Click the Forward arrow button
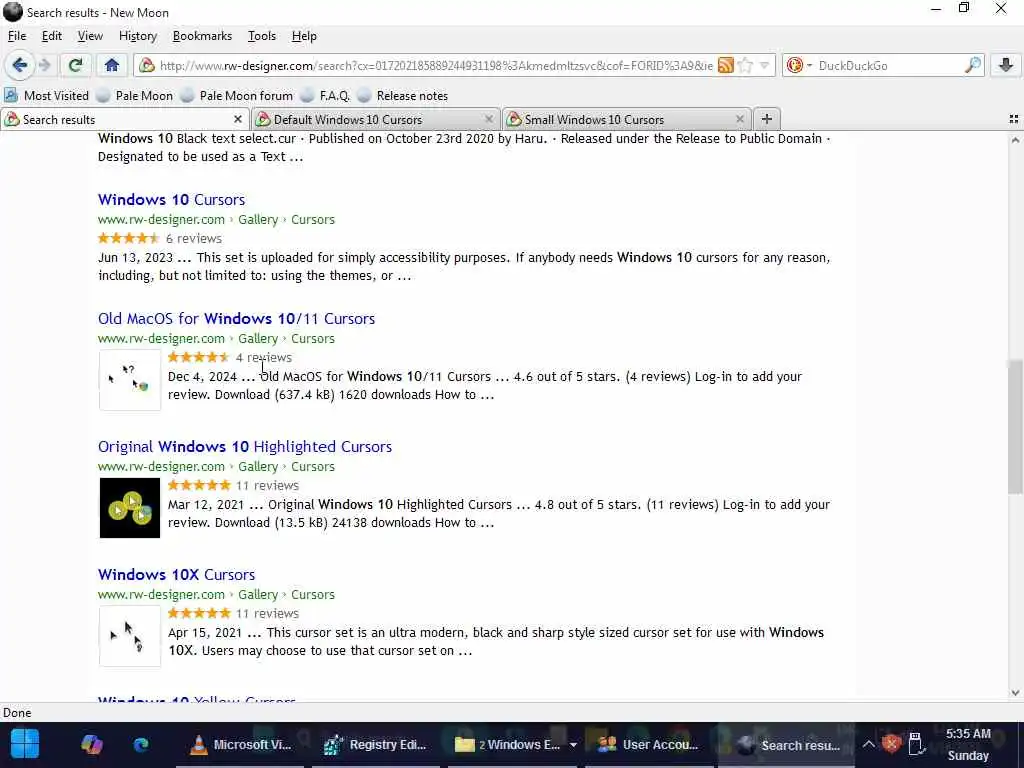Viewport: 1024px width, 768px height. point(45,65)
